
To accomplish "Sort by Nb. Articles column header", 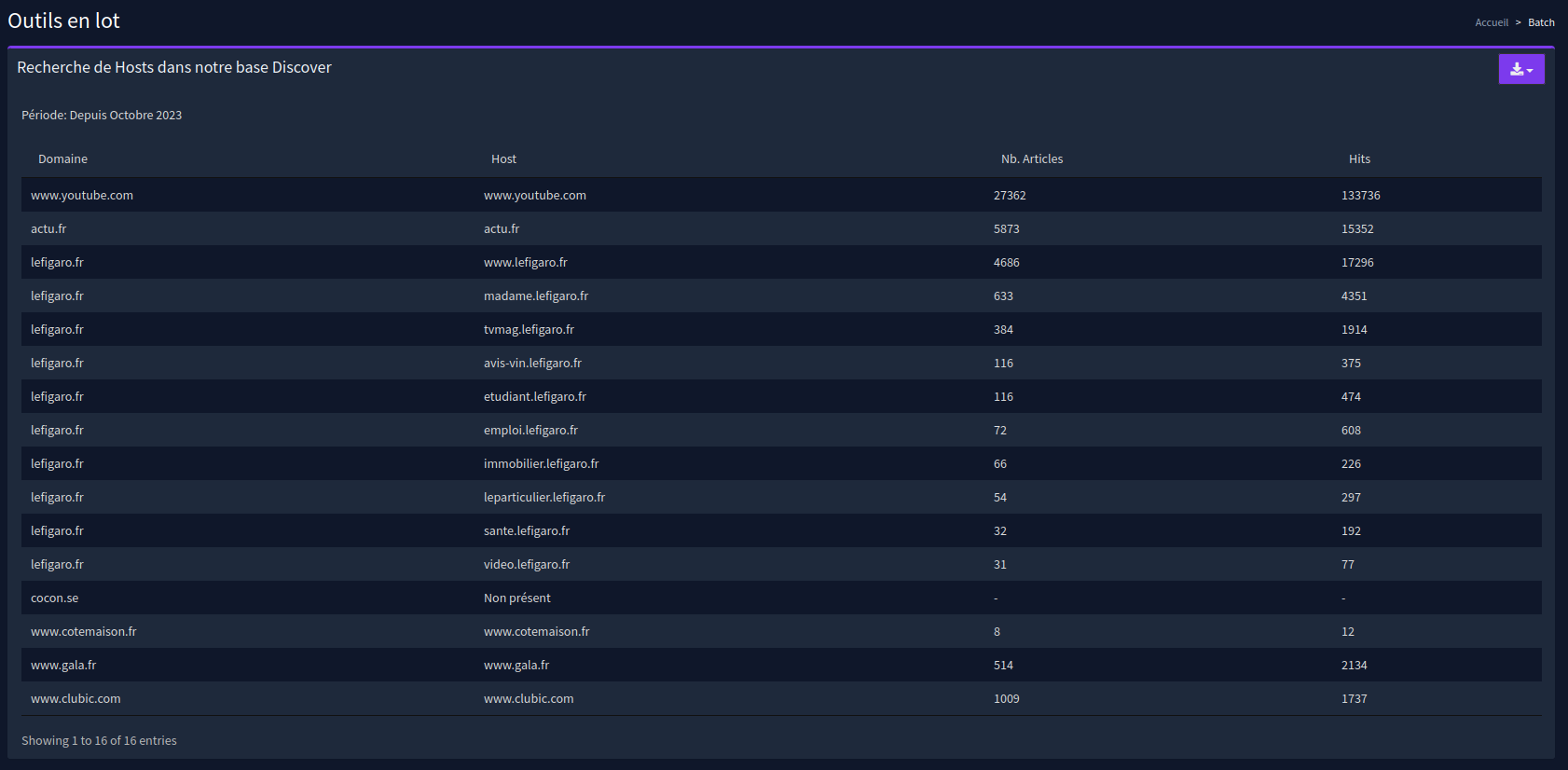I will (1031, 159).
